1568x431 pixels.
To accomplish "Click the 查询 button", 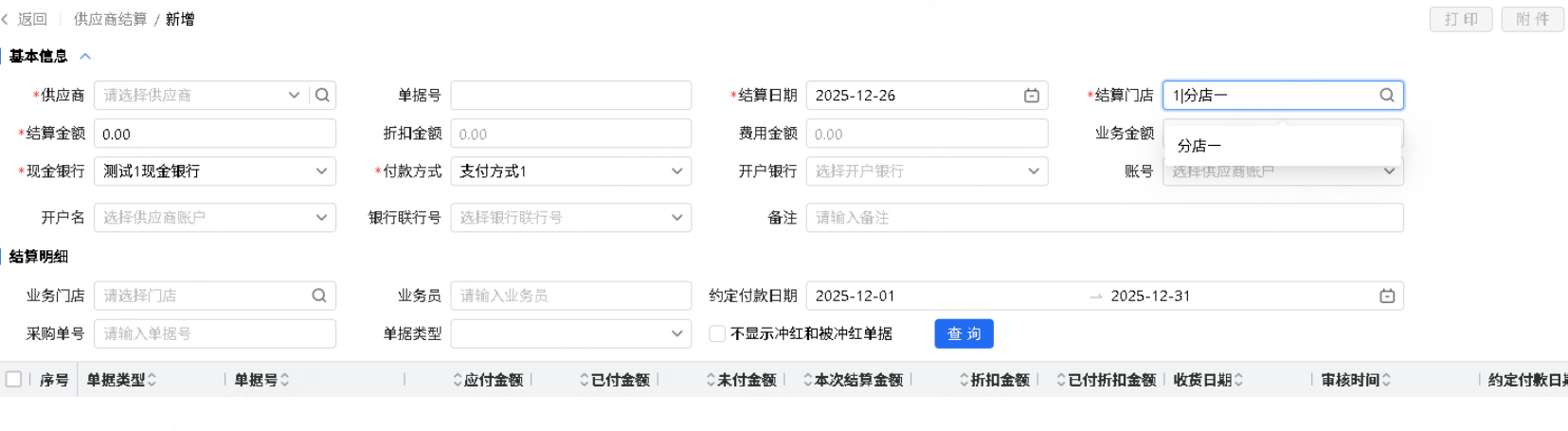I will pos(964,333).
